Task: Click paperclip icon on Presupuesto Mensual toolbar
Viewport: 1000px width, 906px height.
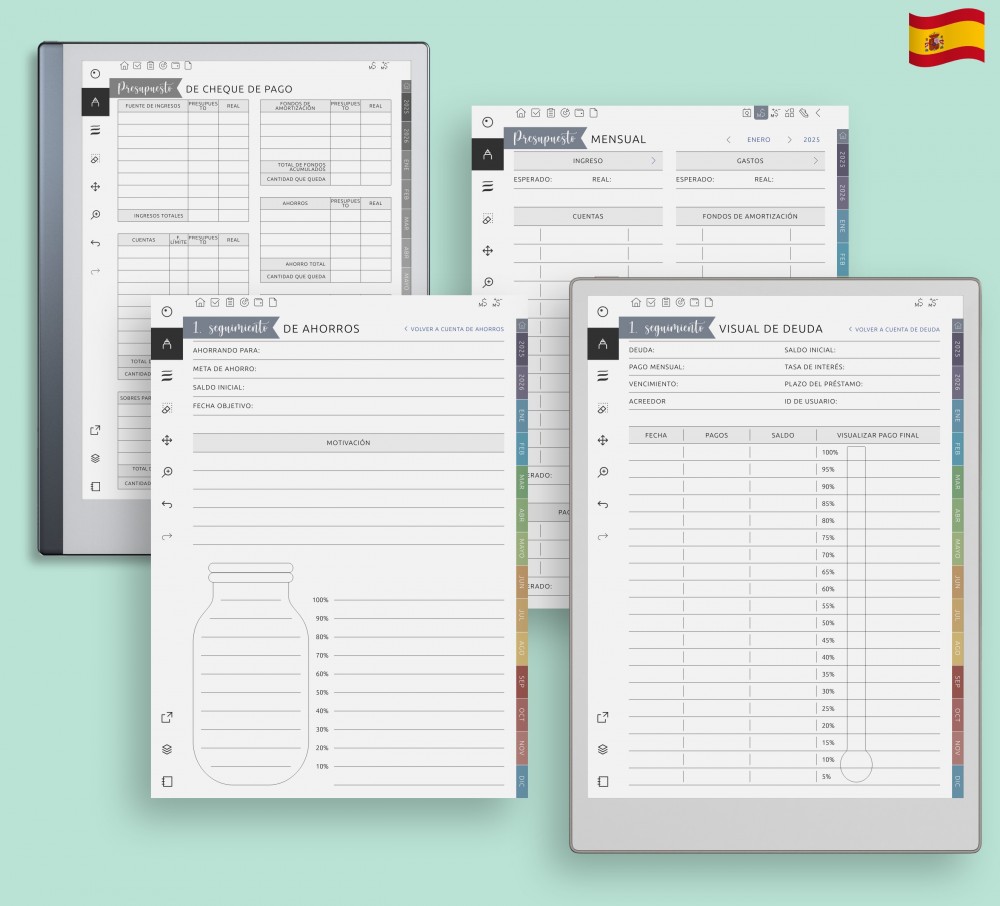Action: [804, 113]
